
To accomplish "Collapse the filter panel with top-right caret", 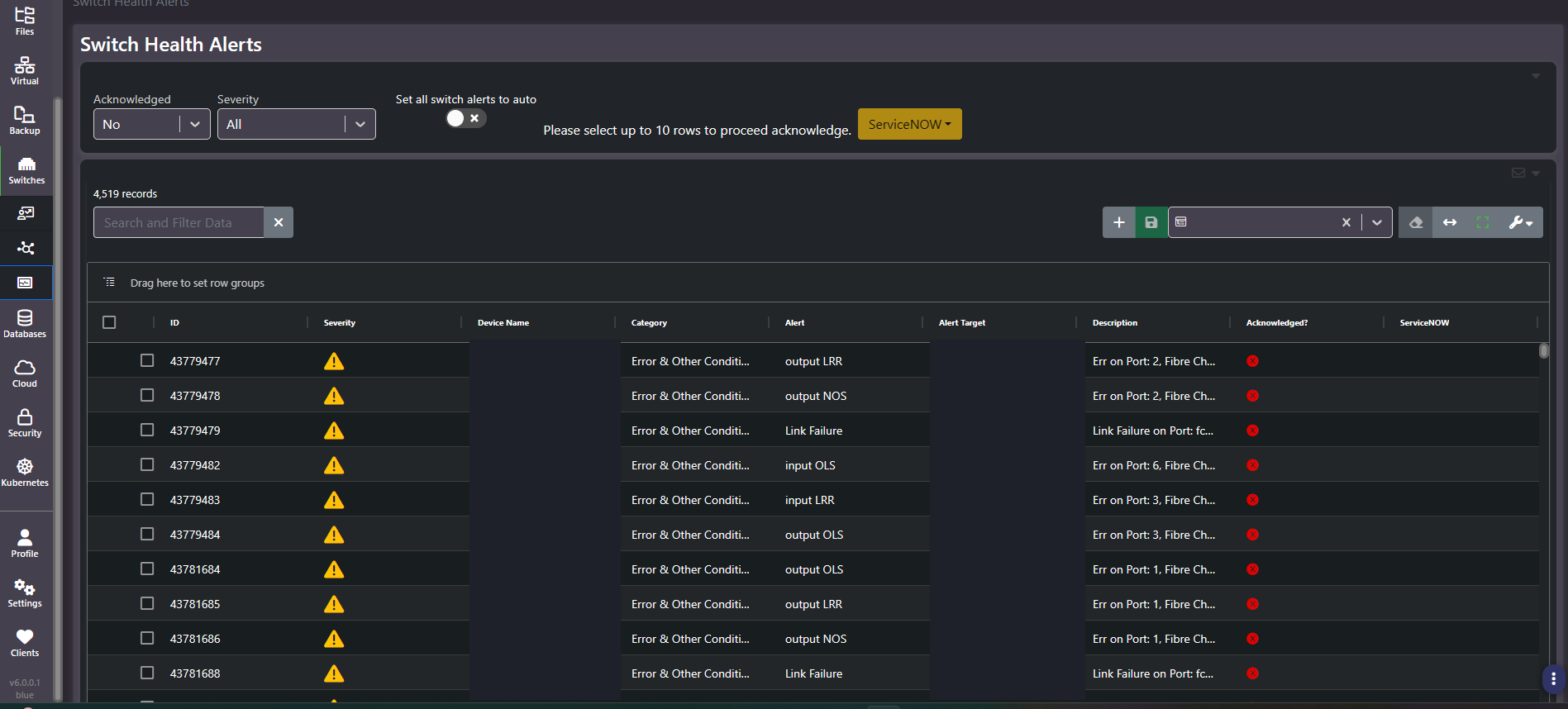I will [x=1536, y=76].
